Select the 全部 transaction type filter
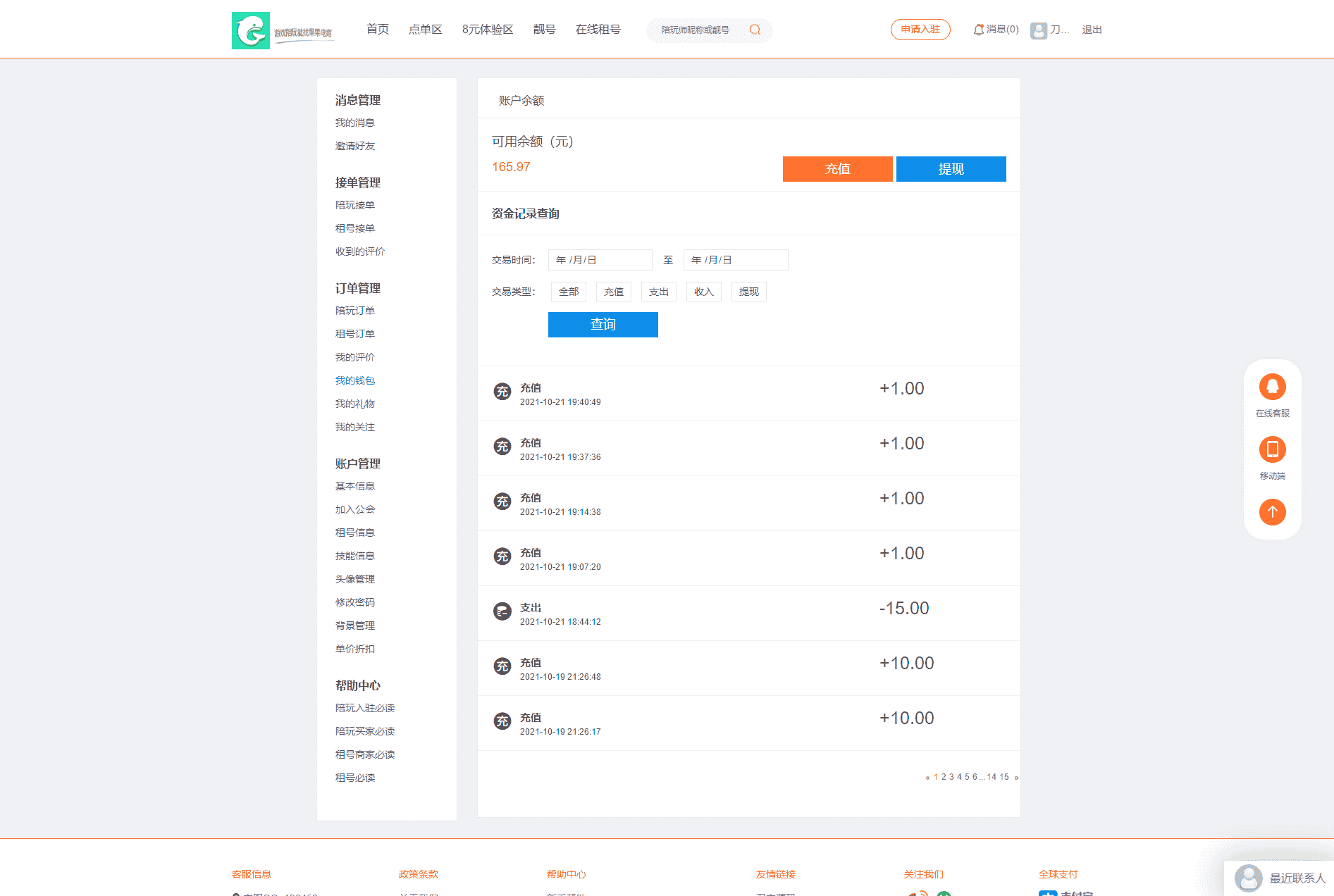 568,292
